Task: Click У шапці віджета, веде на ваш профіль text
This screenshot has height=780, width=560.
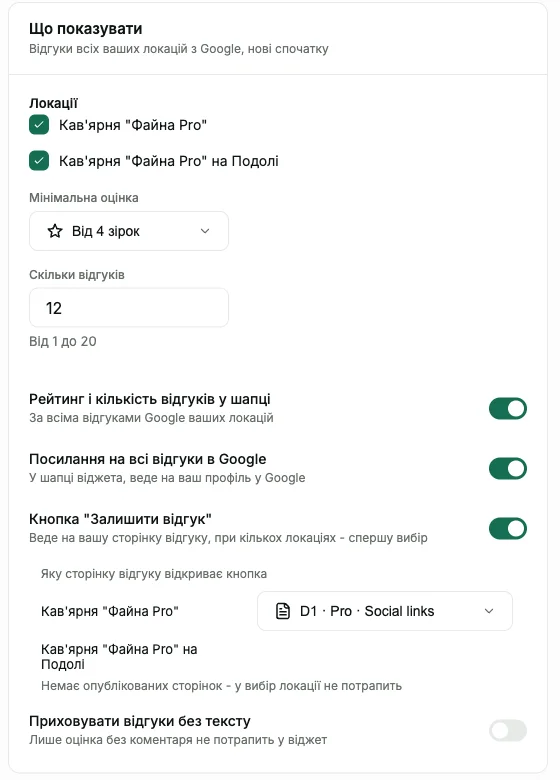Action: 167,478
